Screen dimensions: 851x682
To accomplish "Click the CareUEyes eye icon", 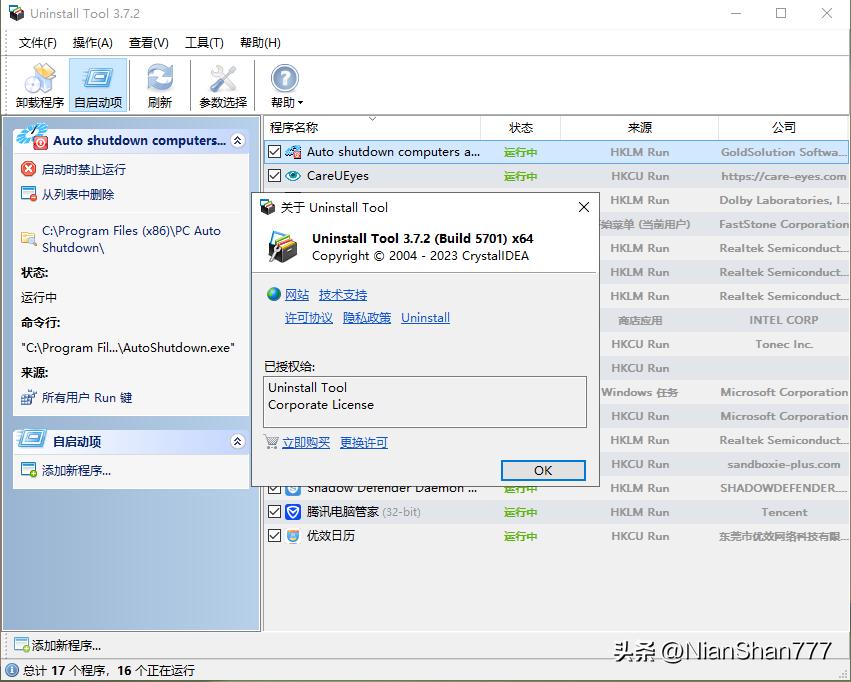I will [293, 176].
